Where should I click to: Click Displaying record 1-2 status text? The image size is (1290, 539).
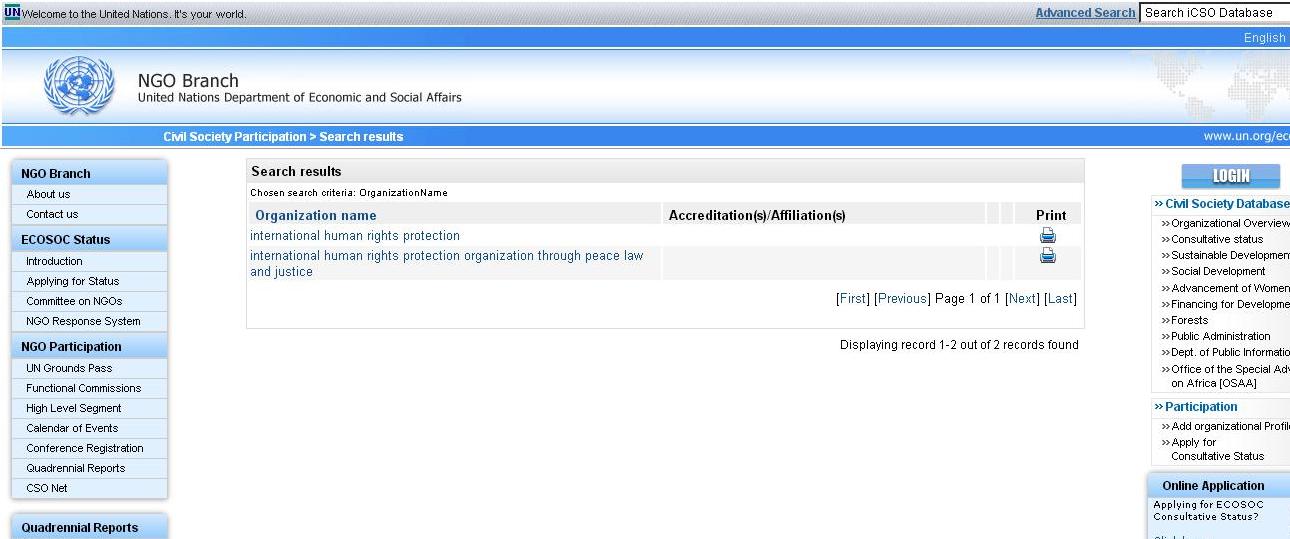coord(959,345)
